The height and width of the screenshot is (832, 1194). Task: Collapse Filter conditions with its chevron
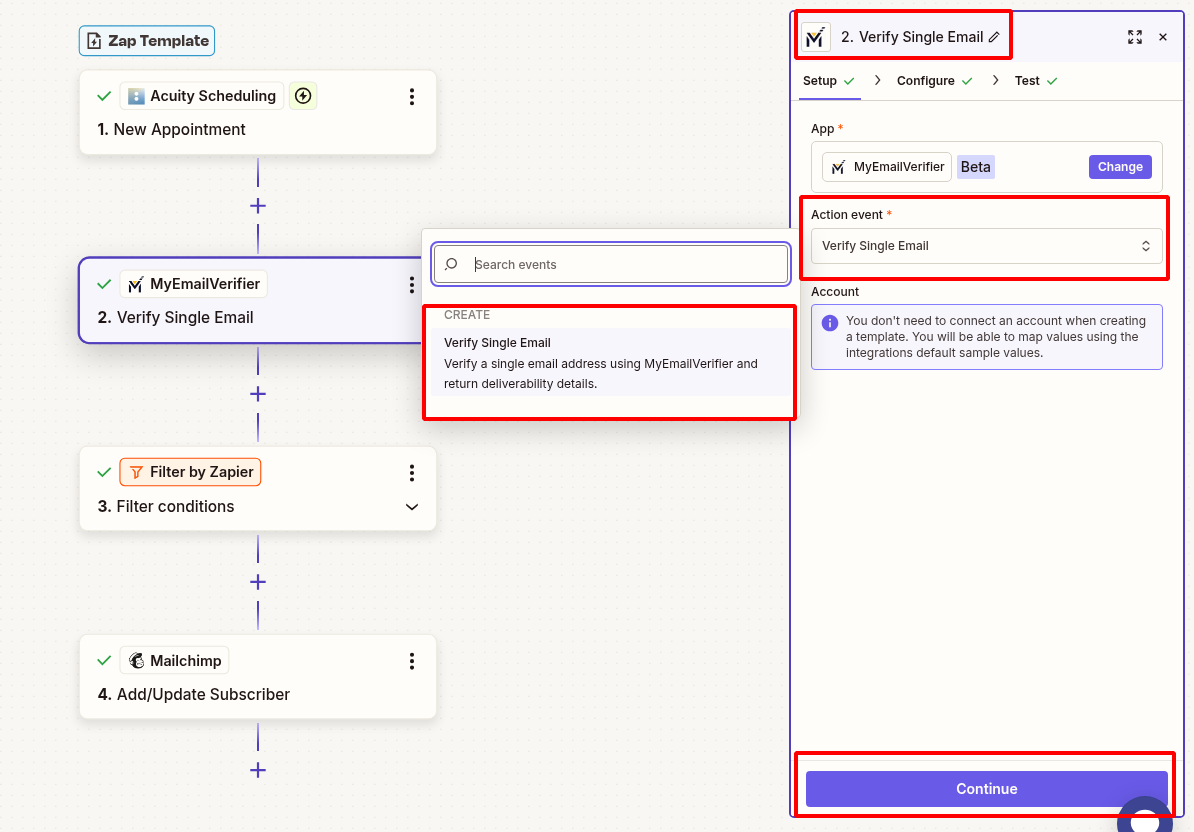[x=412, y=507]
